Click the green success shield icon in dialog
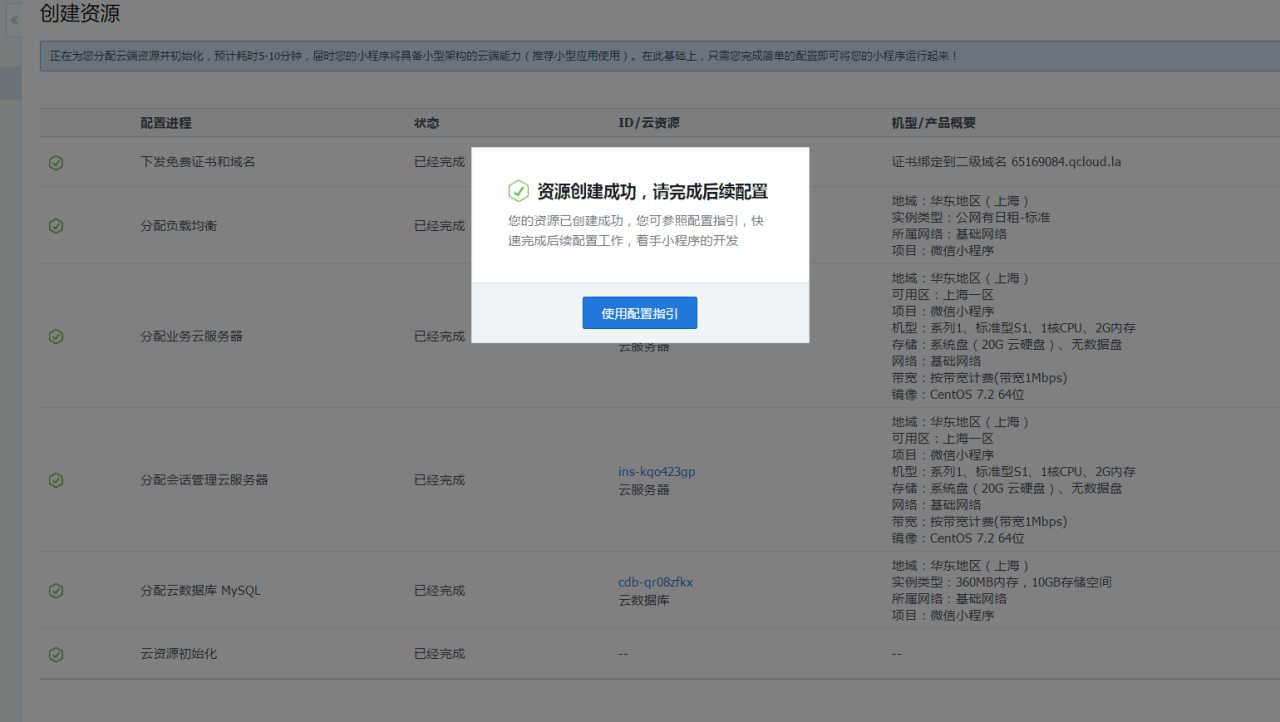The height and width of the screenshot is (722, 1280). tap(518, 191)
